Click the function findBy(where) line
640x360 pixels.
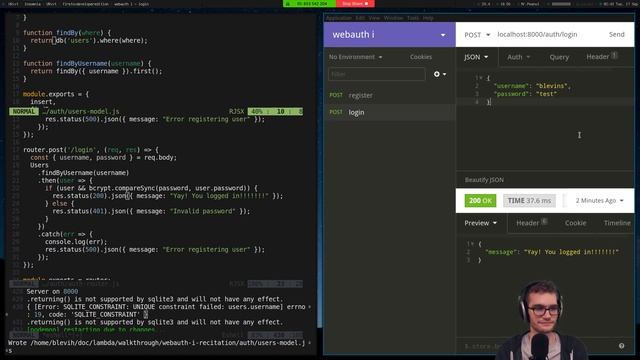[x=67, y=33]
